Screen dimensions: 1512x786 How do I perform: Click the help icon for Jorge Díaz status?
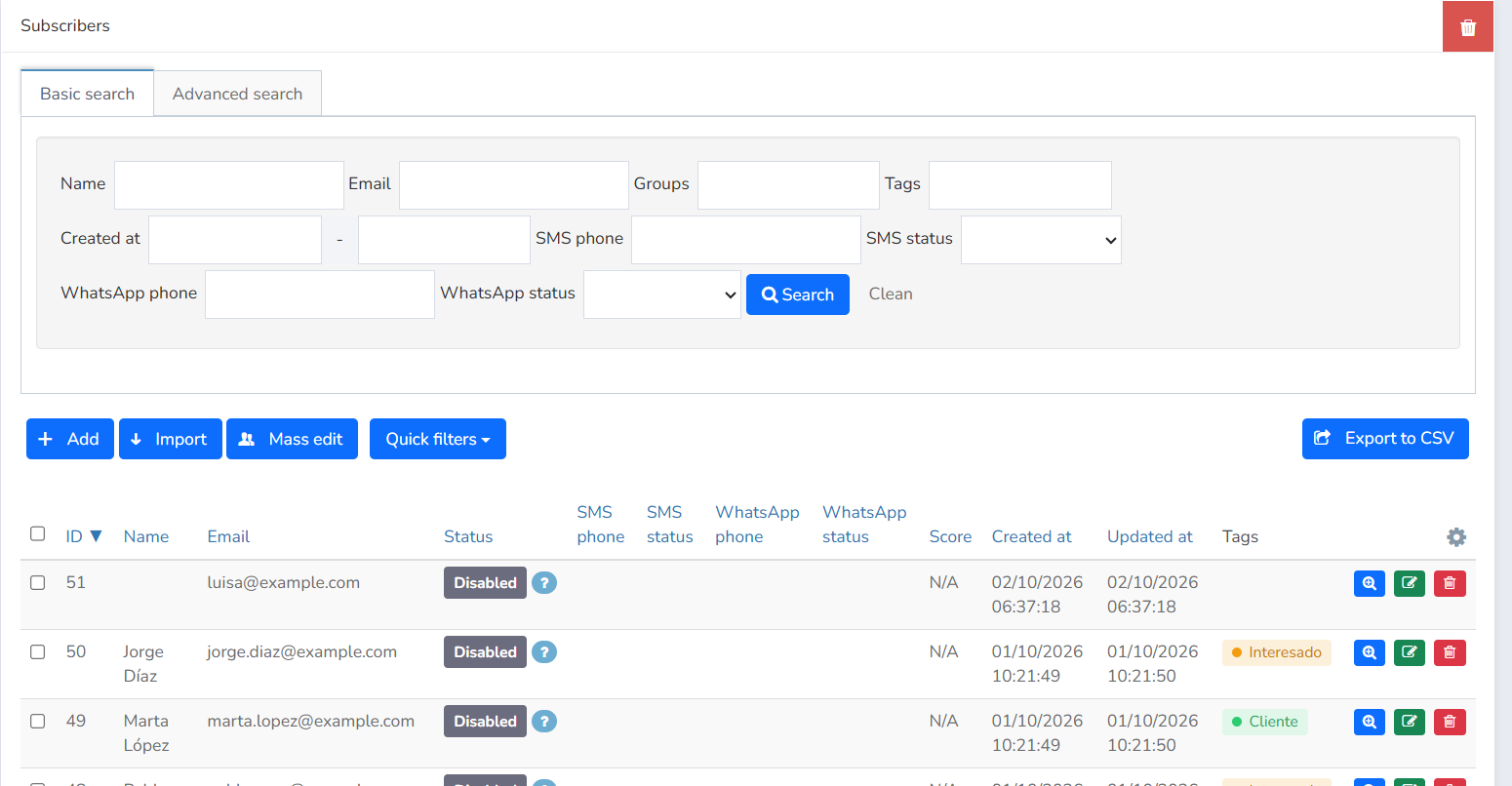tap(544, 652)
